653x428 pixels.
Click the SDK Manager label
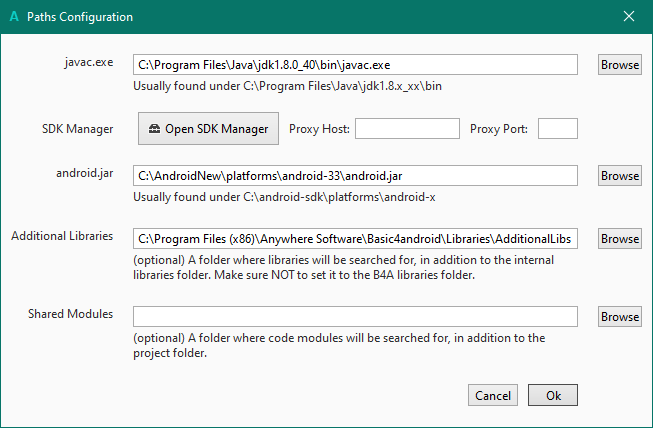[77, 128]
